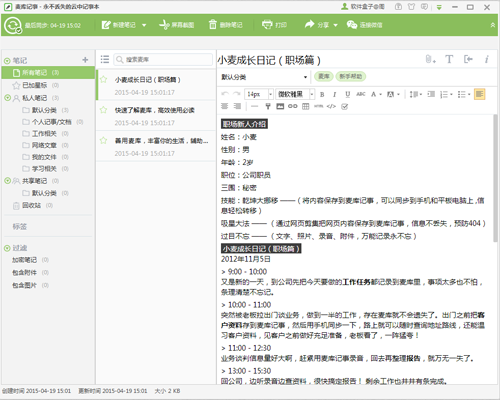
Task: Collapse the 私人笔记 tree node
Action: coord(7,98)
